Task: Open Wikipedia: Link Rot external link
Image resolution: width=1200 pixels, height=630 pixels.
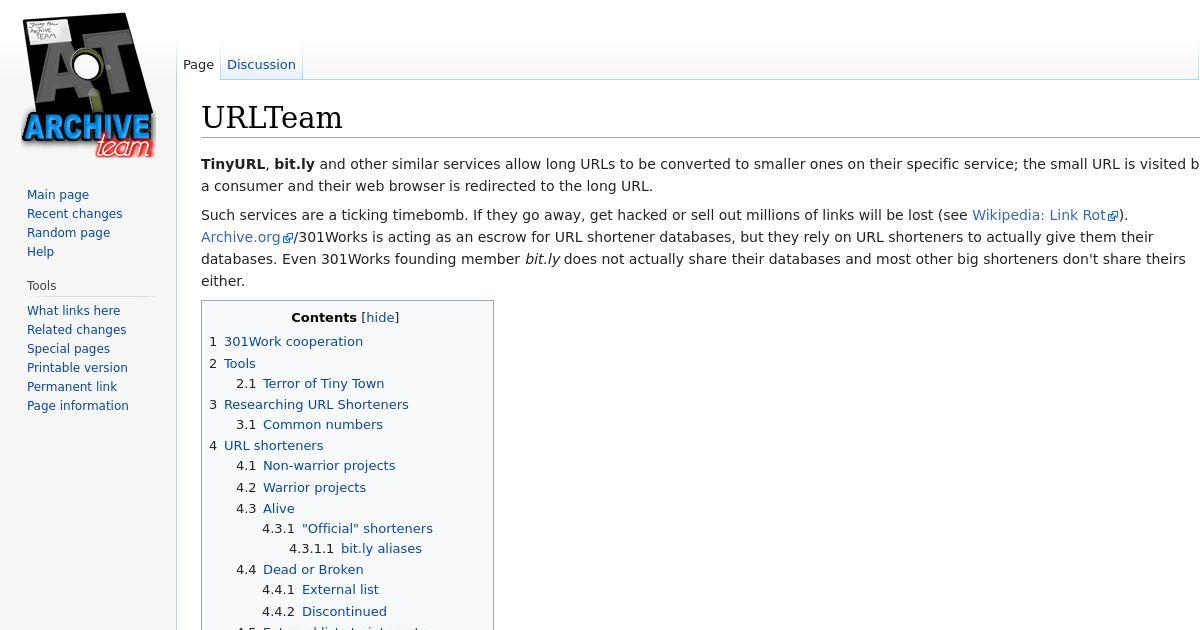Action: pyautogui.click(x=1045, y=215)
